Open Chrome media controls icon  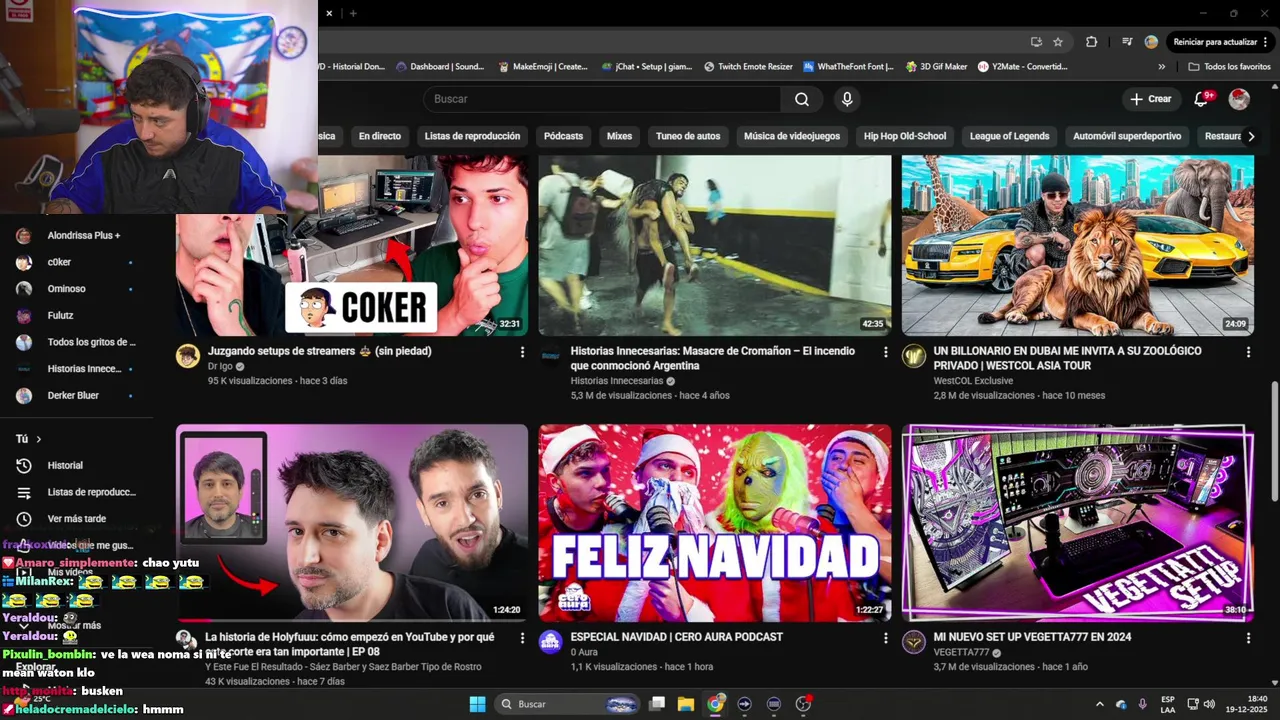coord(1127,42)
